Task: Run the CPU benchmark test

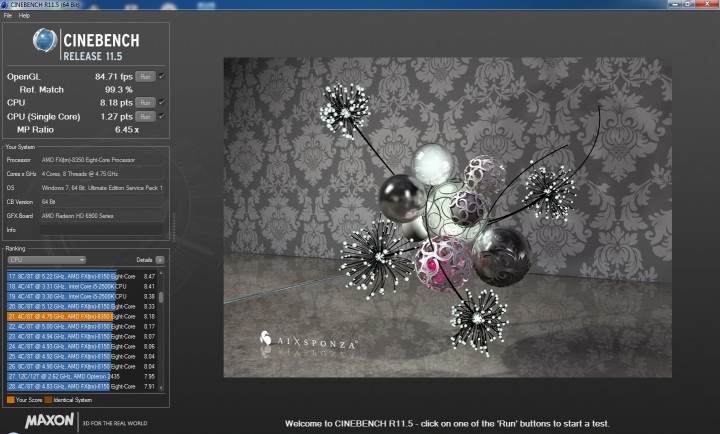Action: tap(146, 102)
